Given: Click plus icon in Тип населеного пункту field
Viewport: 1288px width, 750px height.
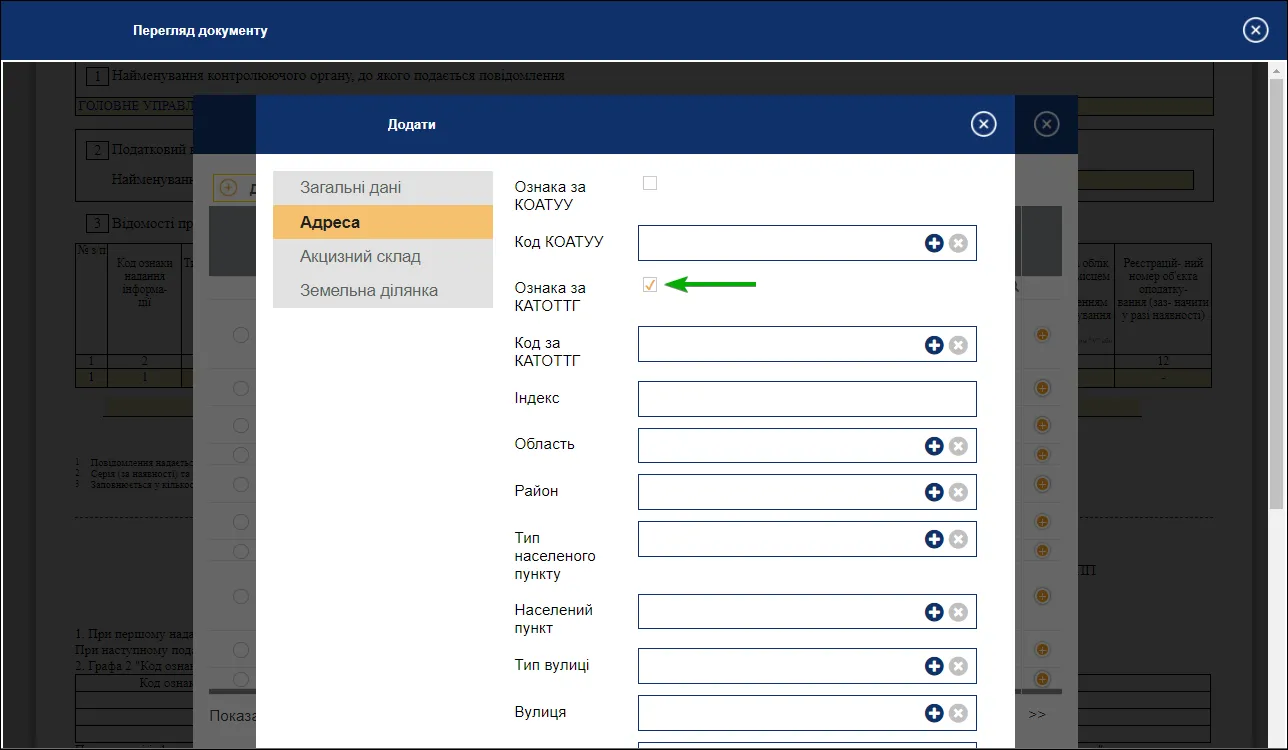Looking at the screenshot, I should coord(934,539).
